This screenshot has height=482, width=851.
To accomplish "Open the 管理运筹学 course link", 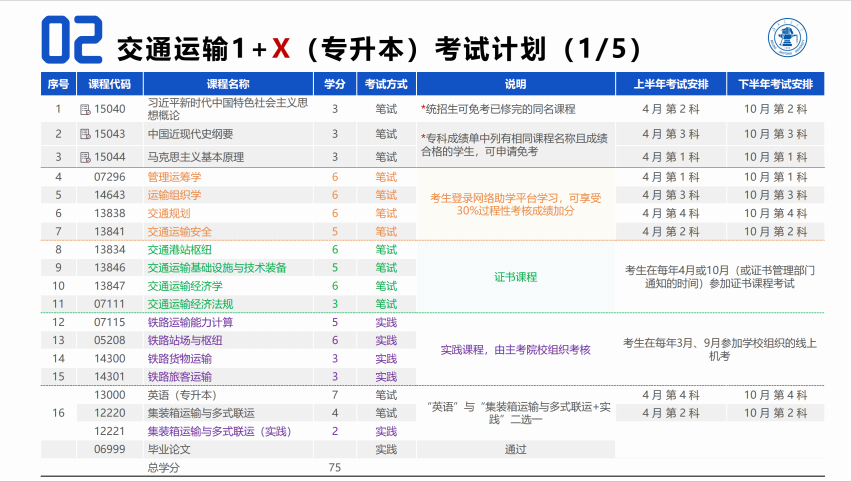I will click(x=174, y=177).
